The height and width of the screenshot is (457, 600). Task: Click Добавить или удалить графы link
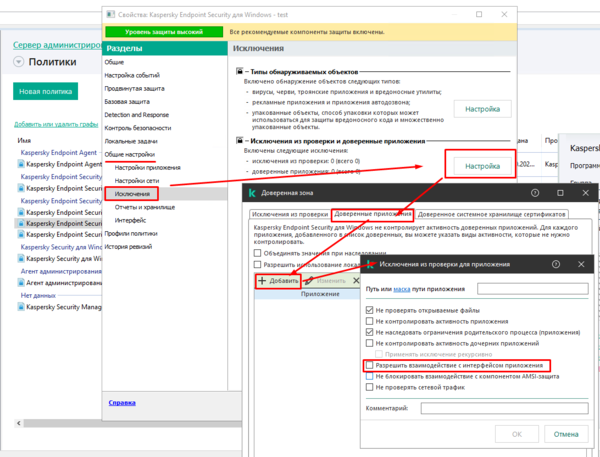point(56,124)
